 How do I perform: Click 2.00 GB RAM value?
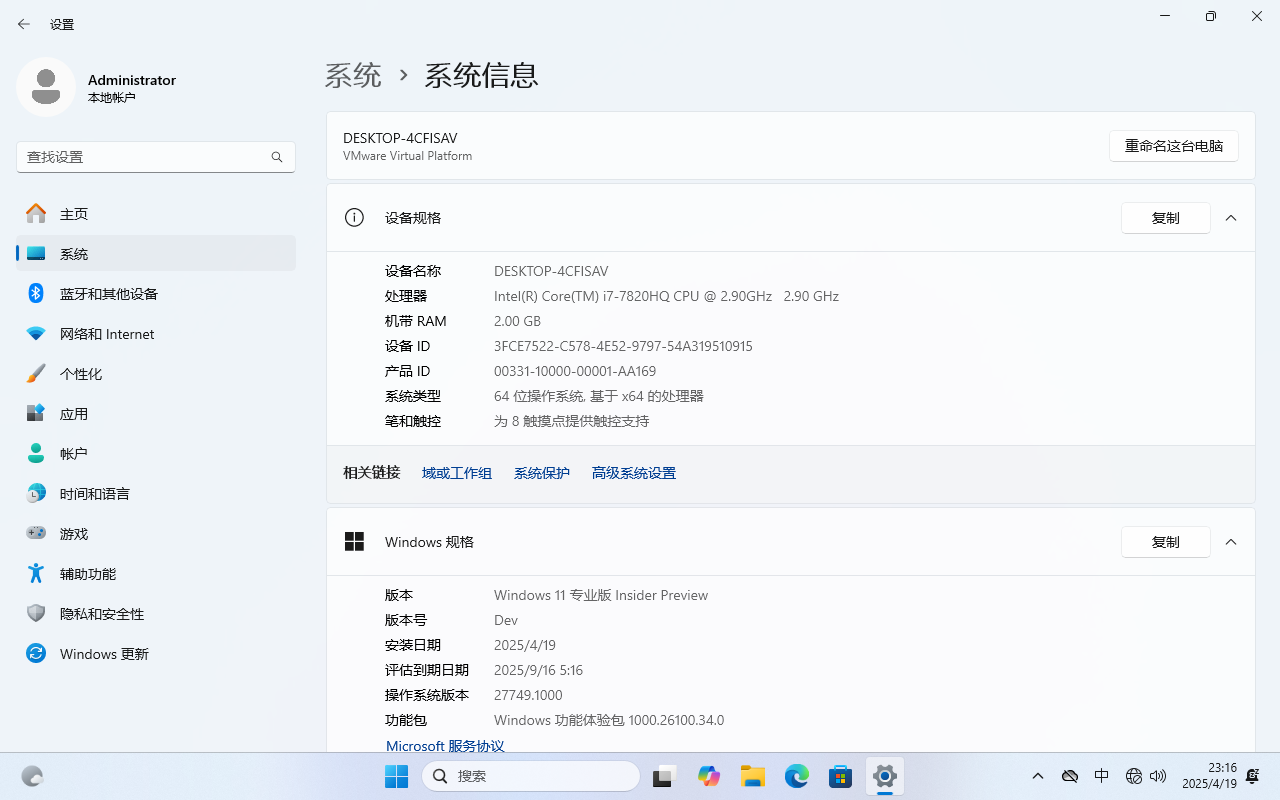[517, 321]
